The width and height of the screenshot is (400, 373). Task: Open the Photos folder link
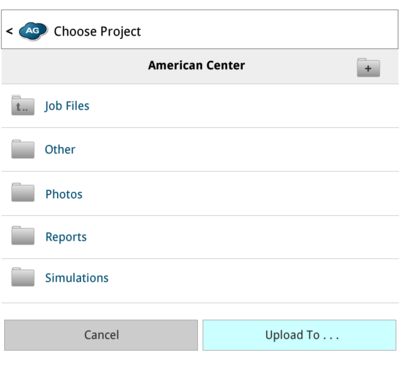click(x=64, y=194)
